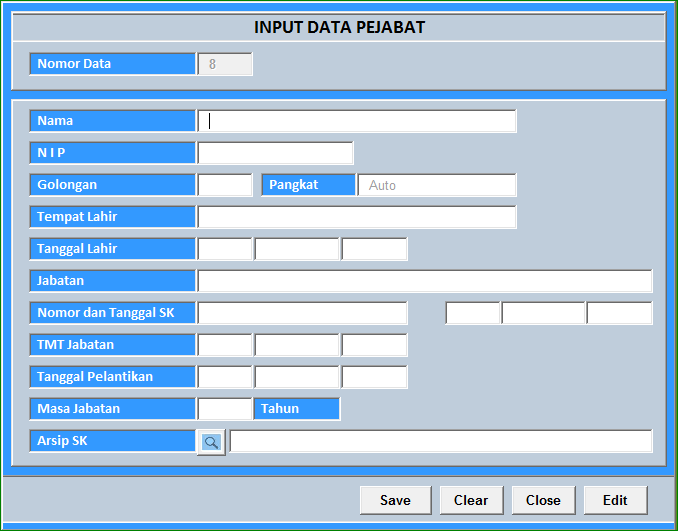Viewport: 678px width, 531px height.
Task: Click the Tanggal Lahir year box
Action: coord(374,249)
